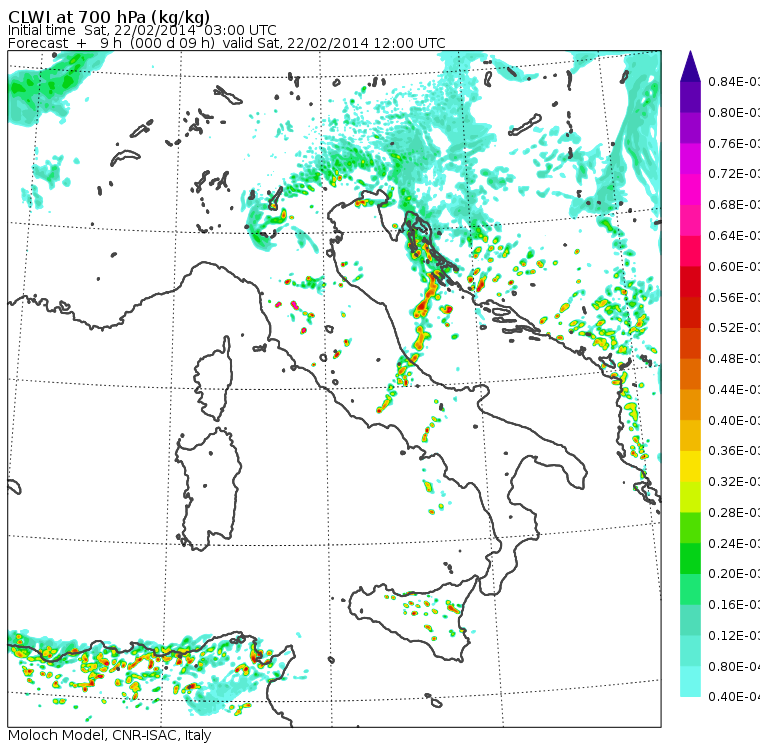The width and height of the screenshot is (760, 749).
Task: Click the 0.16E-03 colorbar label
Action: coord(734,605)
